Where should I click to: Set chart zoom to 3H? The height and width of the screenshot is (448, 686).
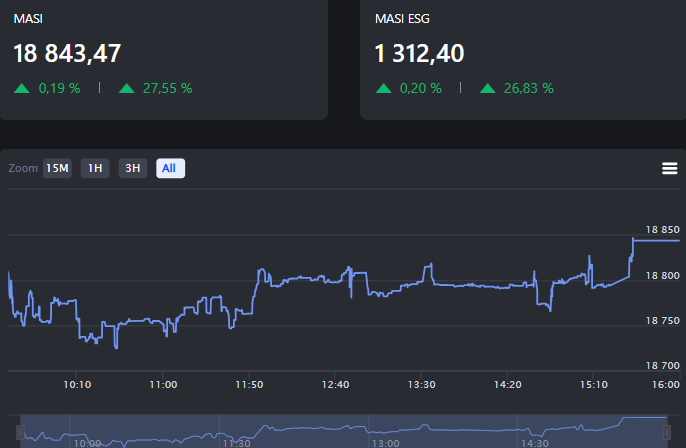point(132,168)
